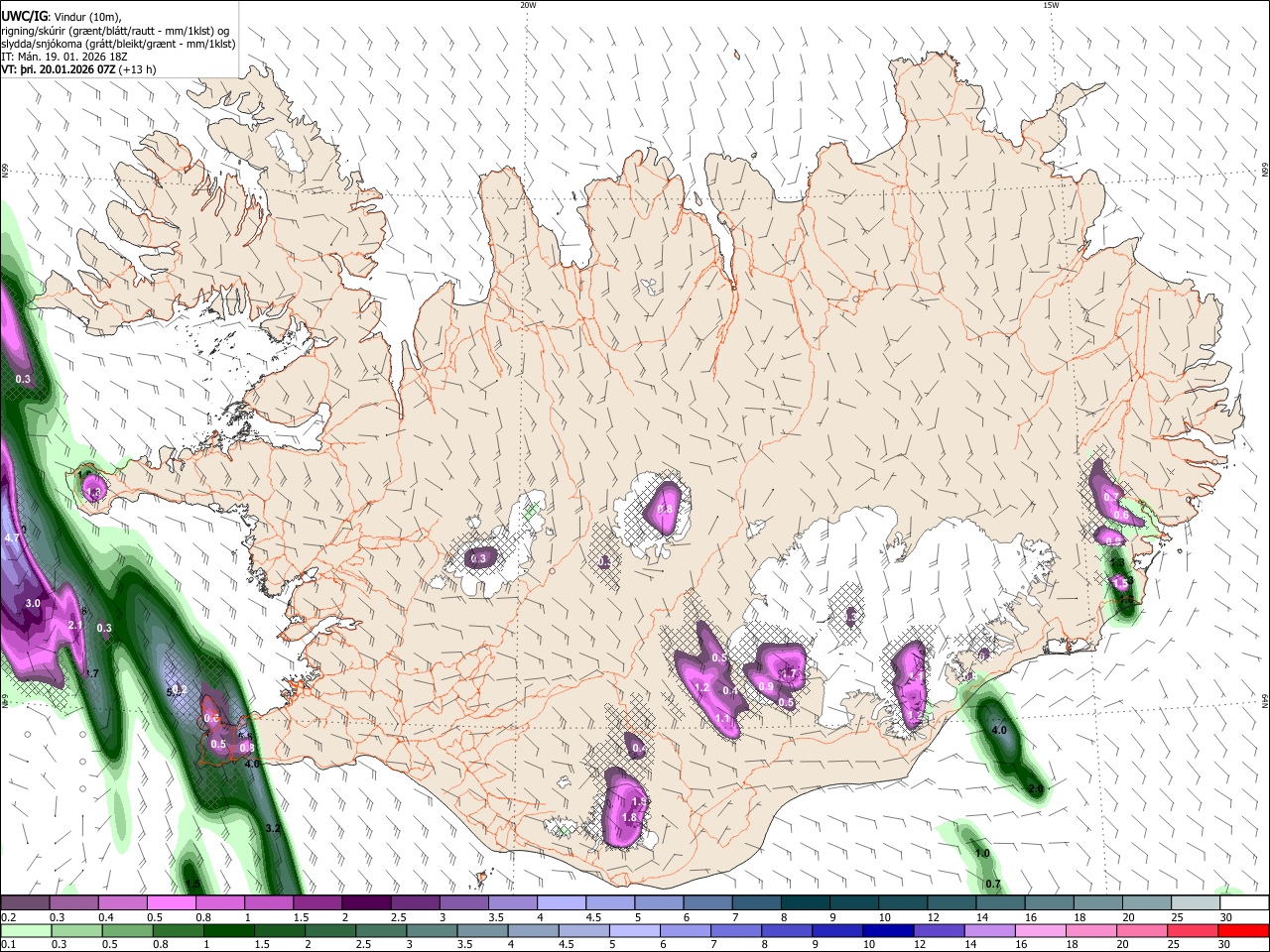Pick the snow legend swatch between 4 and 4.5
1270x952 pixels.
tap(561, 903)
